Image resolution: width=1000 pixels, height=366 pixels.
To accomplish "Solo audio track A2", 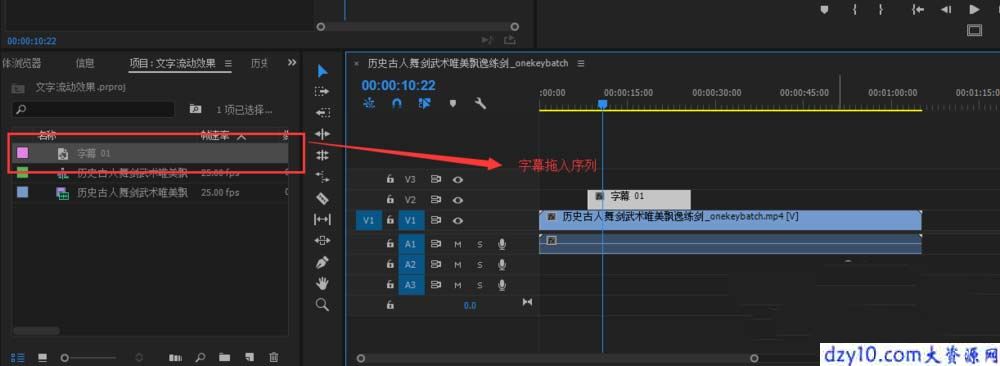I will click(x=480, y=264).
